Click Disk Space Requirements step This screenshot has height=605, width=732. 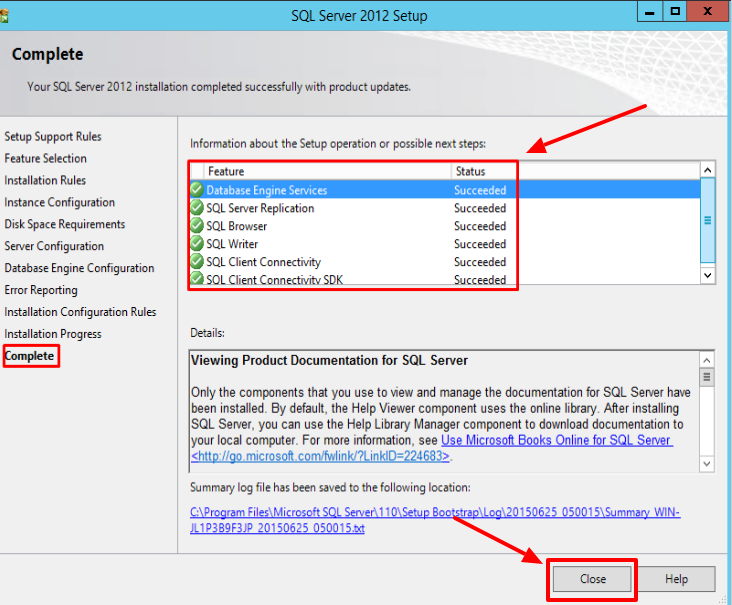pos(64,224)
